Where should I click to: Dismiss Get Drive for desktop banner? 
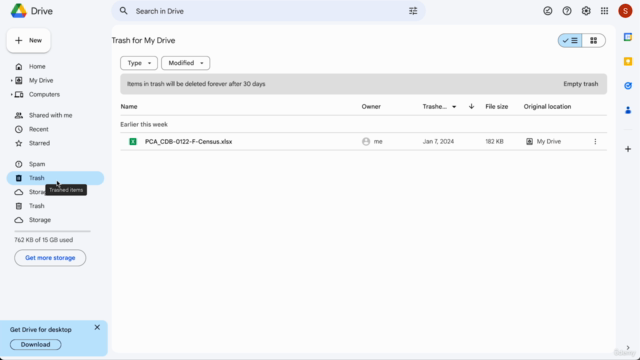coord(97,327)
